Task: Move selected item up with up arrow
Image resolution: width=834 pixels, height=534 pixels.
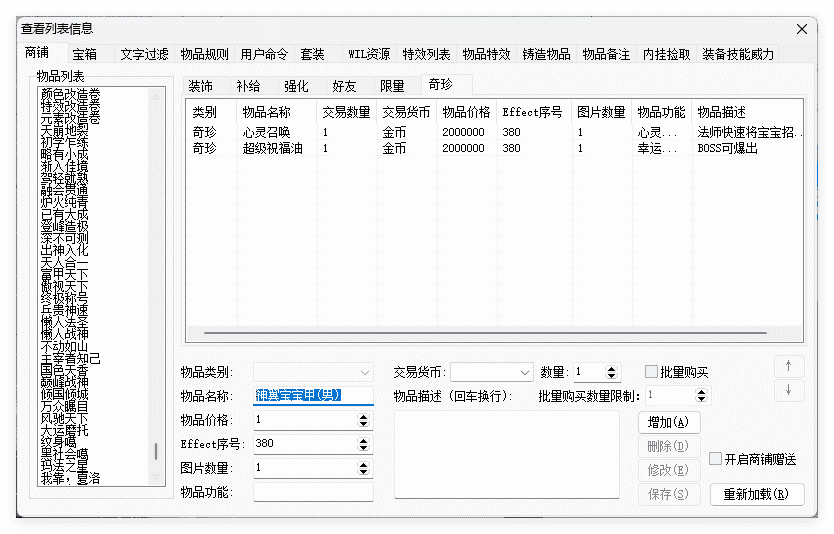Action: (788, 366)
